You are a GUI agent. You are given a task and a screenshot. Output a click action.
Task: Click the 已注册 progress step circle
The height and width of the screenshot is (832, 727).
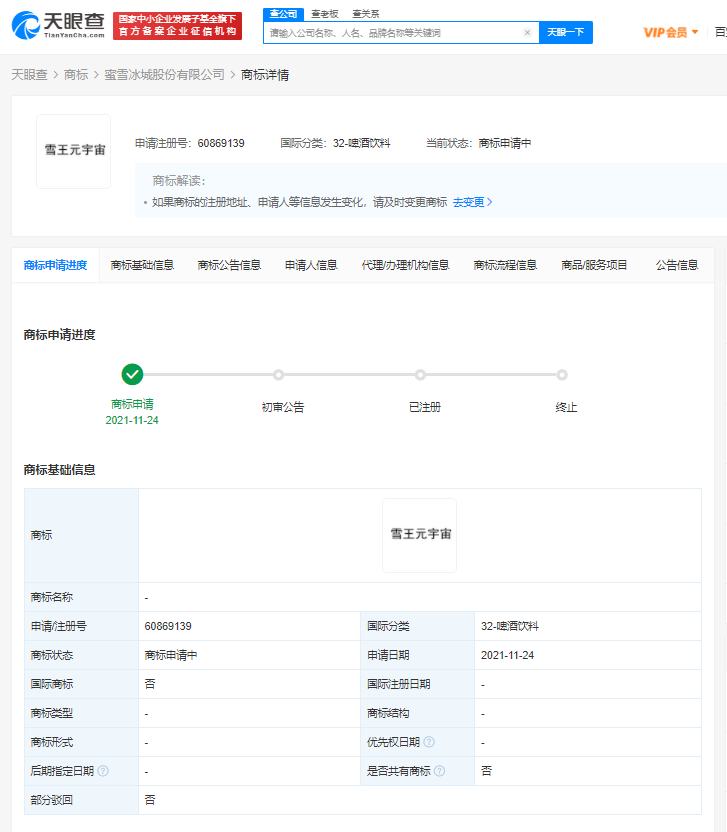coord(420,375)
